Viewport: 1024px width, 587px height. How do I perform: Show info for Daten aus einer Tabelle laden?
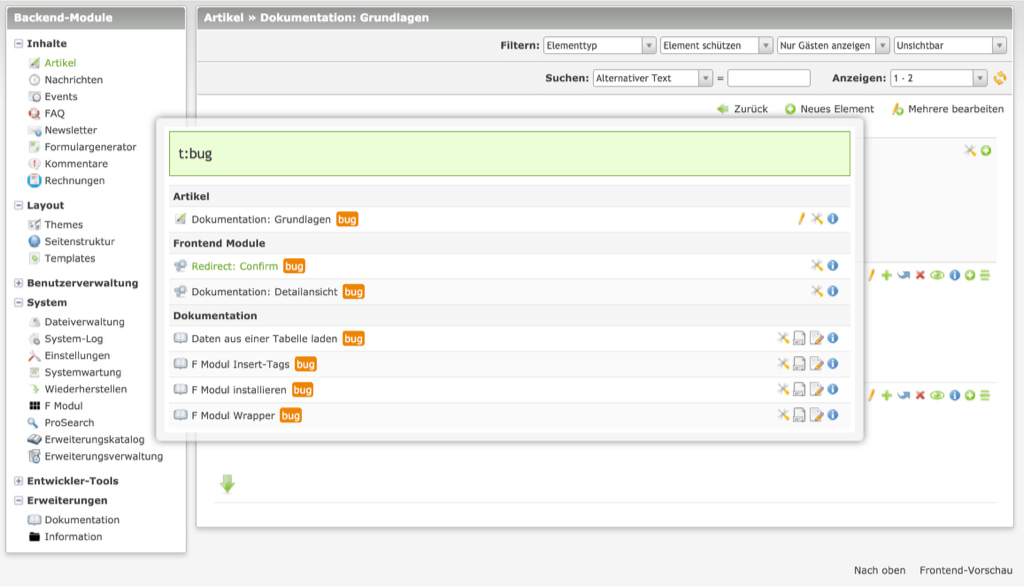(833, 338)
